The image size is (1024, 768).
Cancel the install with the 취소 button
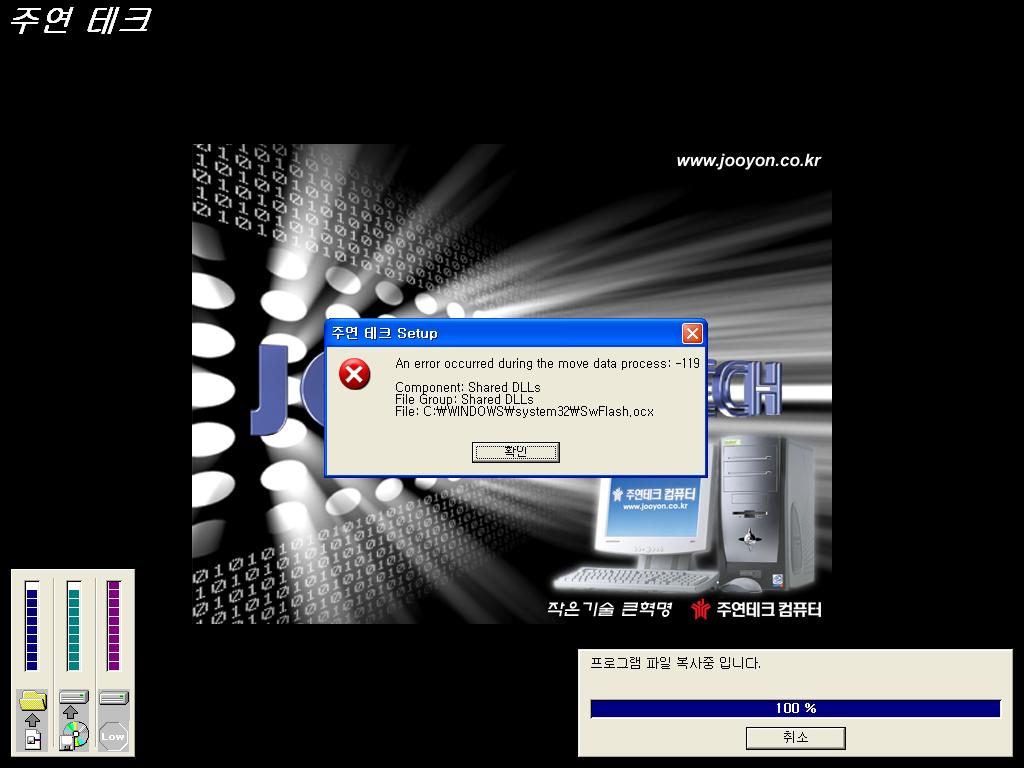point(795,737)
